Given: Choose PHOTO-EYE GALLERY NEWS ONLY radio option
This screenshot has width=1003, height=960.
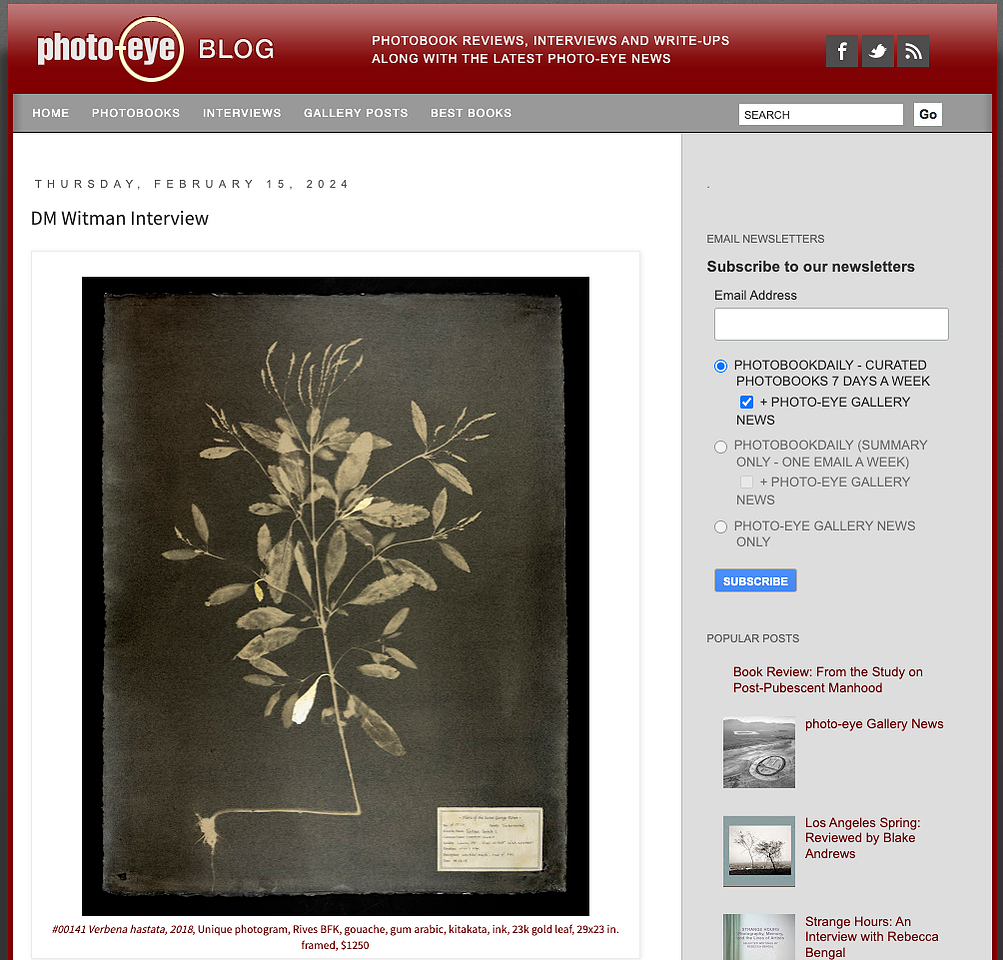Looking at the screenshot, I should coord(720,527).
